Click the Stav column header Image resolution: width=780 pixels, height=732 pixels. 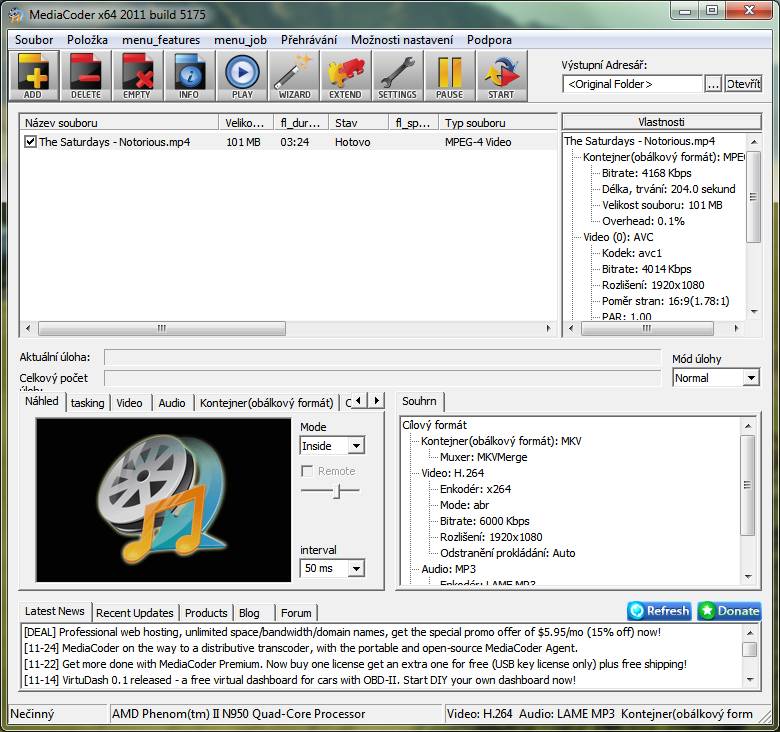click(358, 123)
